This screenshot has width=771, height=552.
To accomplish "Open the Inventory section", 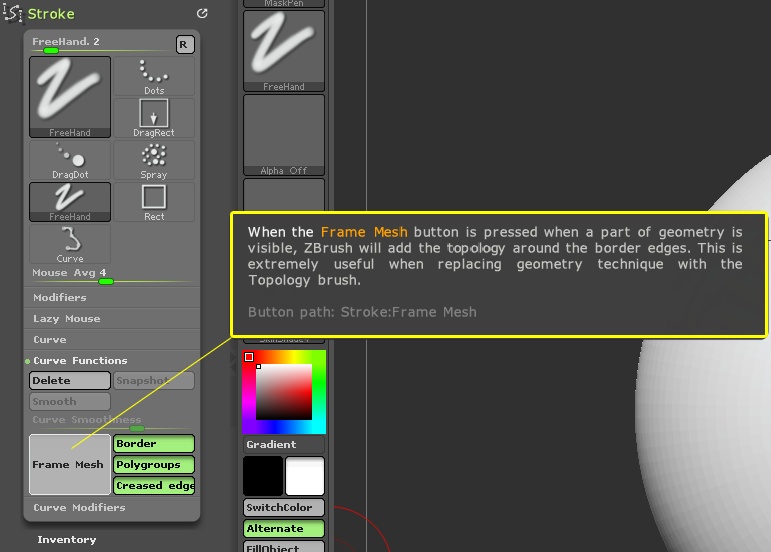I will click(67, 540).
